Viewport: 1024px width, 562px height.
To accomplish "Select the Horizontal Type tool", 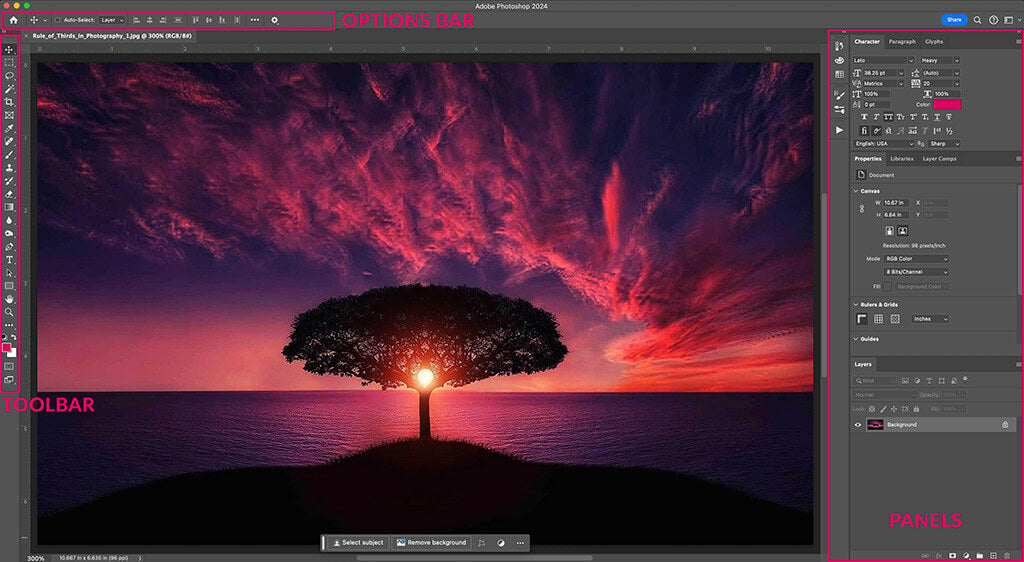I will pyautogui.click(x=10, y=259).
